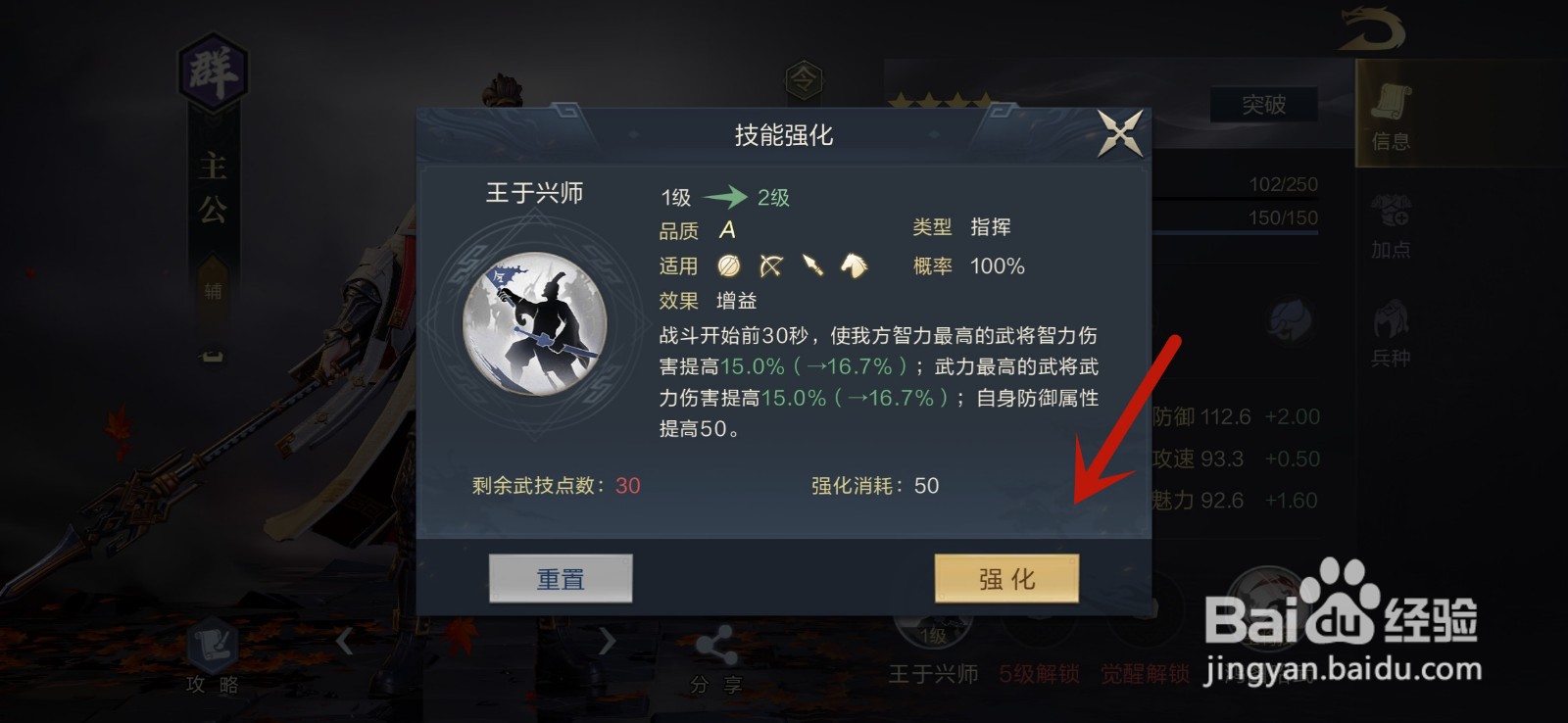The image size is (1568, 723).
Task: Go to previous hero with left chevron
Action: 344,642
